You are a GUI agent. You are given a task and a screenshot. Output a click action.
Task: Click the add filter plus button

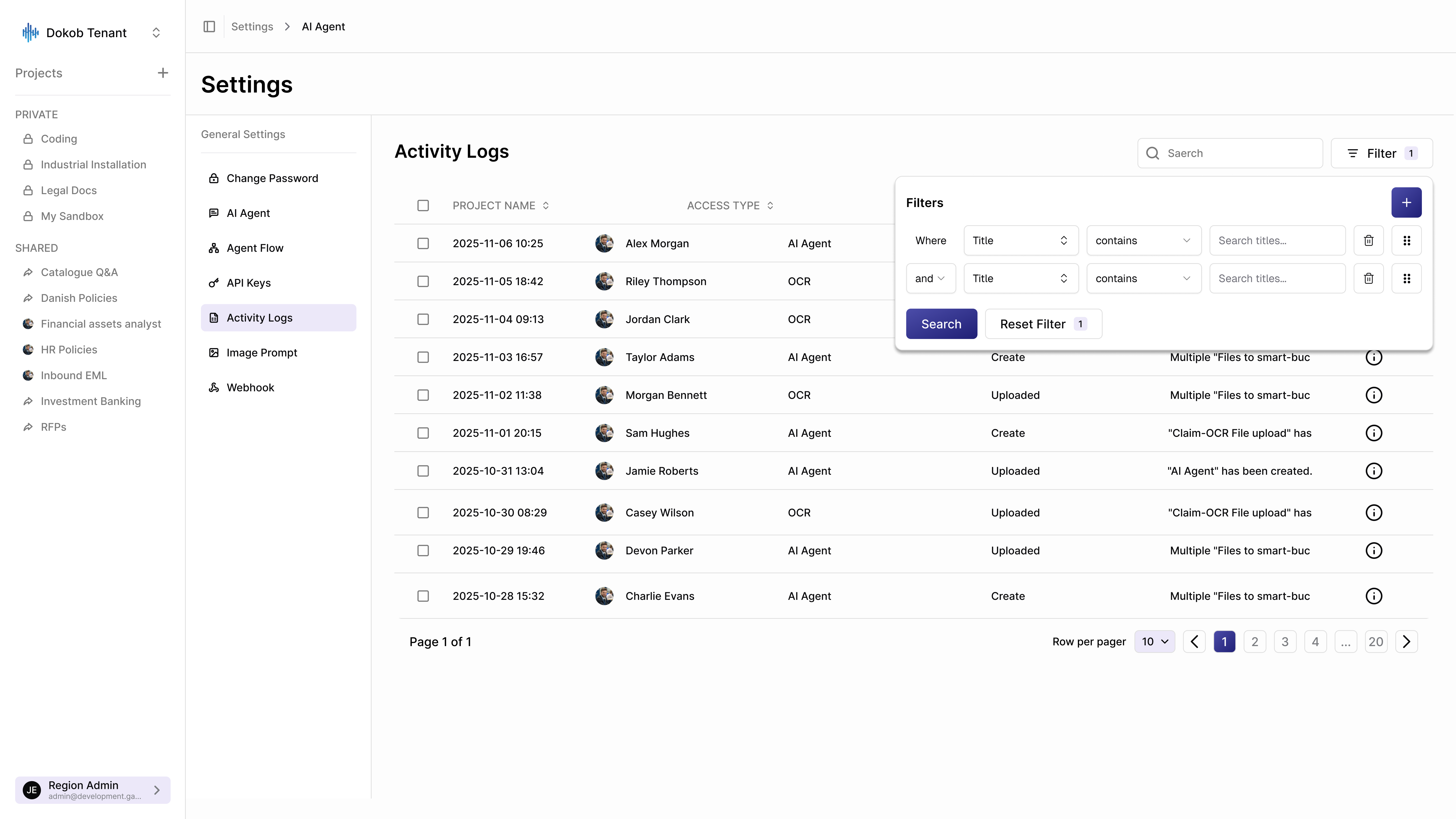[1406, 202]
